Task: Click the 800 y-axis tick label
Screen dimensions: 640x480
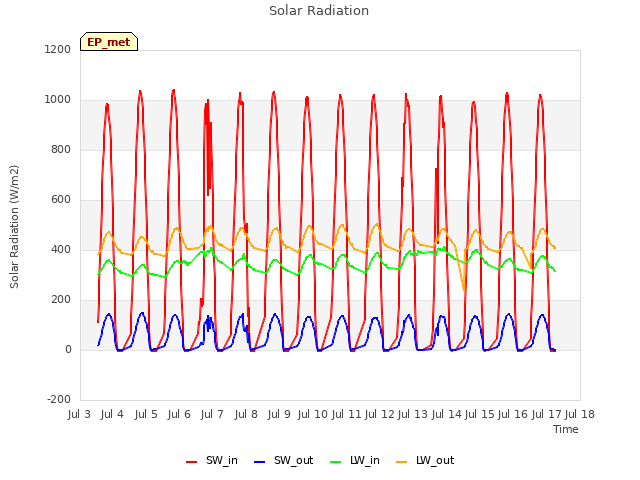Action: 61,149
